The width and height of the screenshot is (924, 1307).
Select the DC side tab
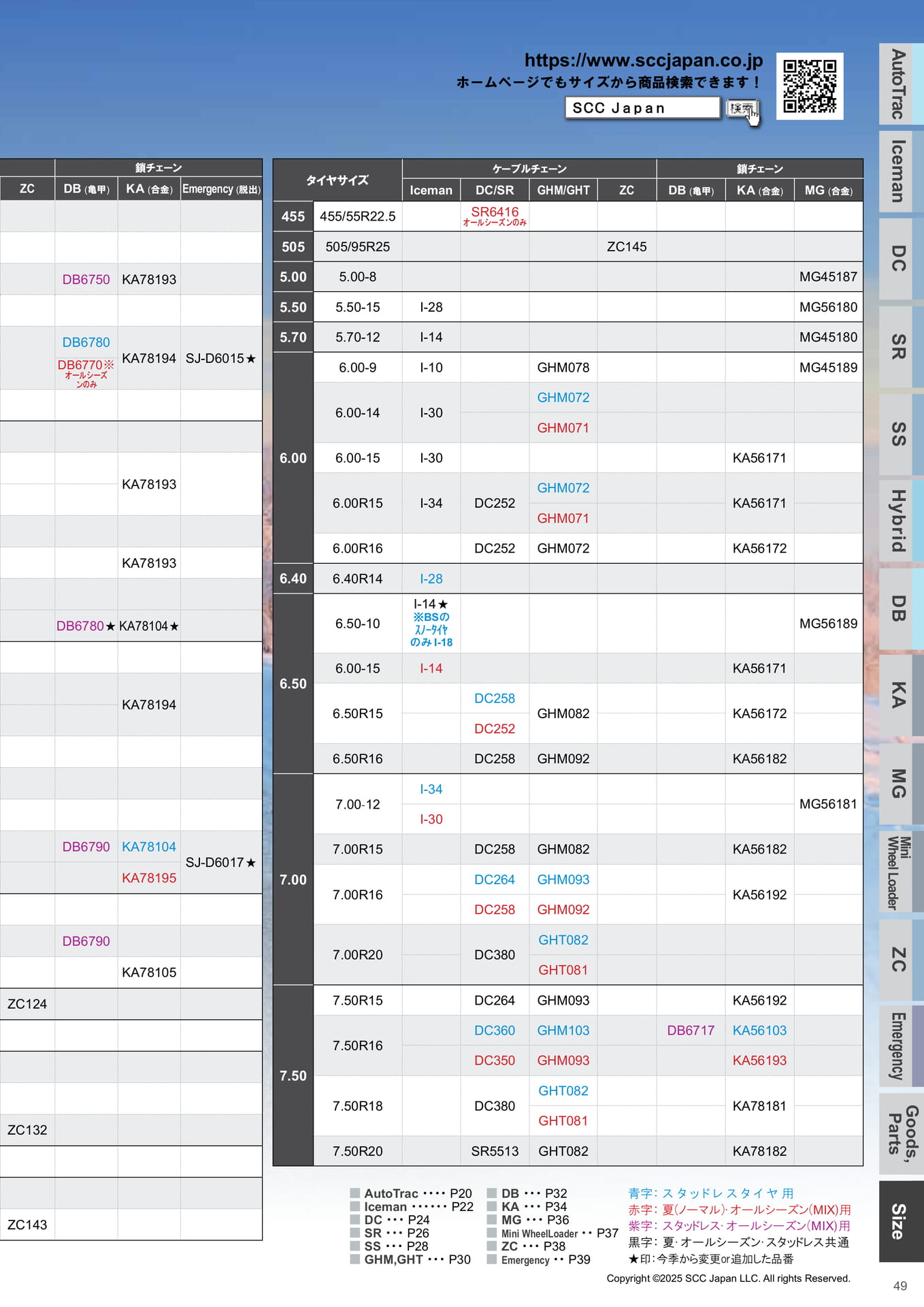coord(900,259)
